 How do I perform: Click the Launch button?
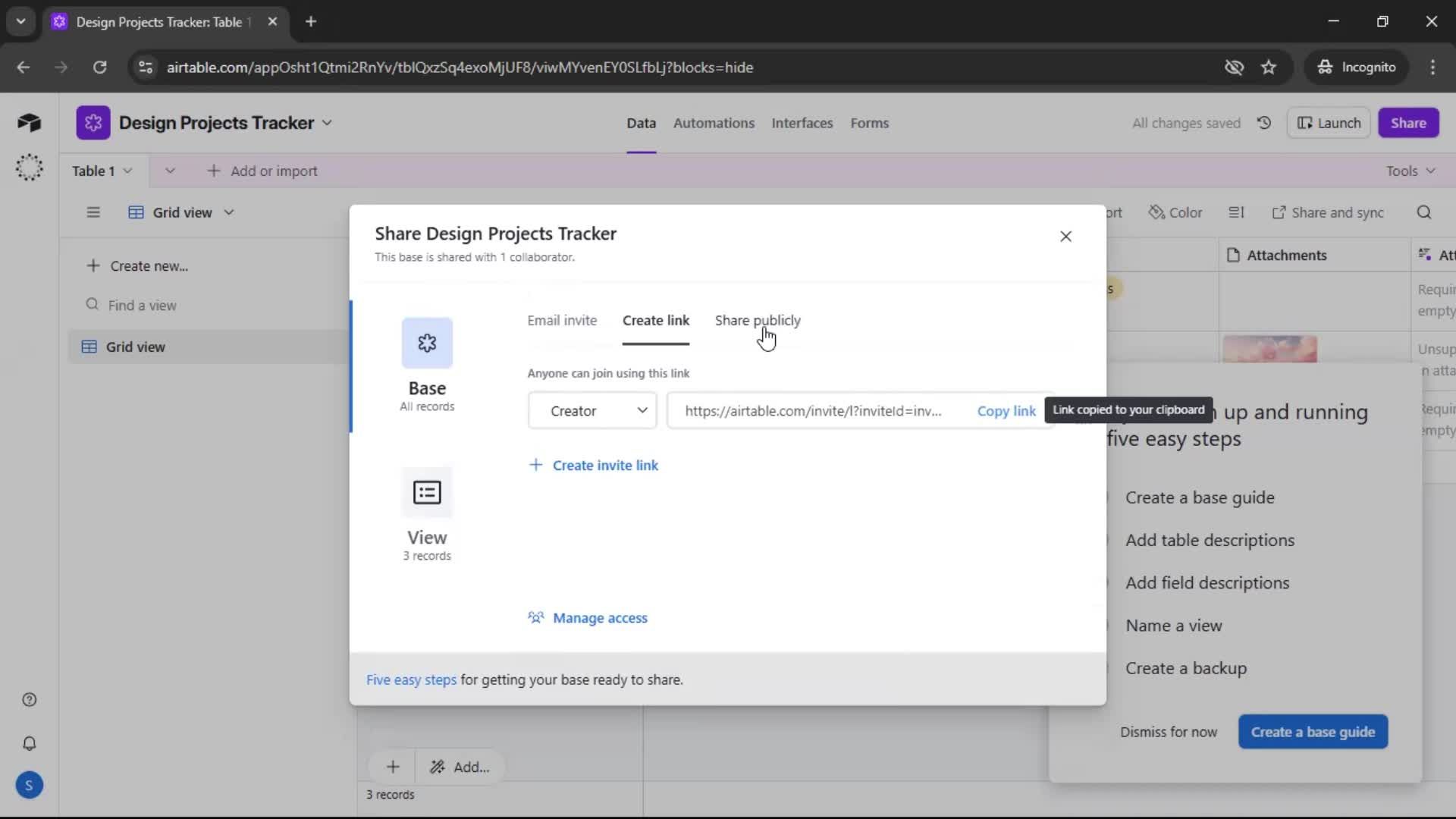1329,123
